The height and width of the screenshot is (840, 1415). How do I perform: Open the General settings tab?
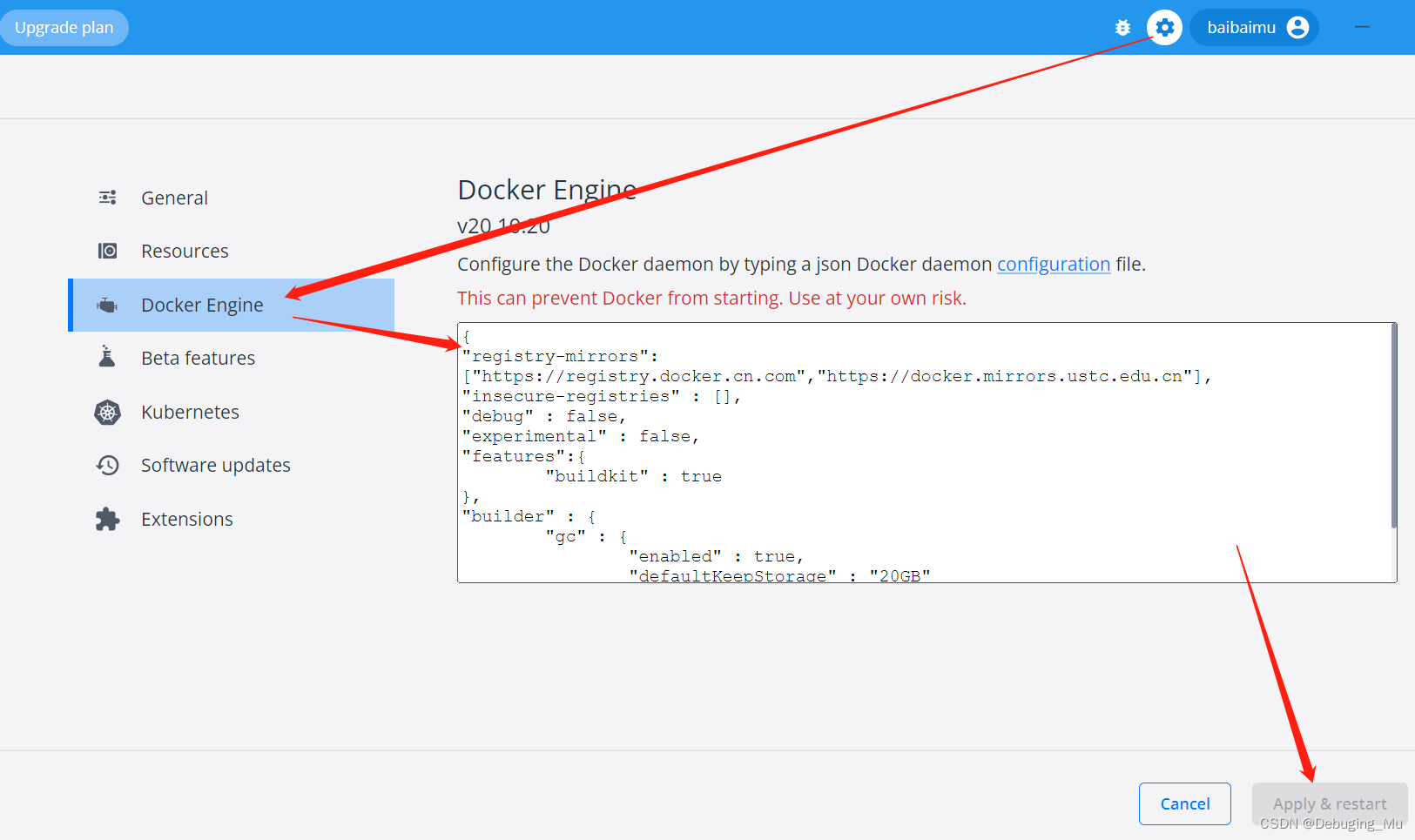tap(231, 198)
